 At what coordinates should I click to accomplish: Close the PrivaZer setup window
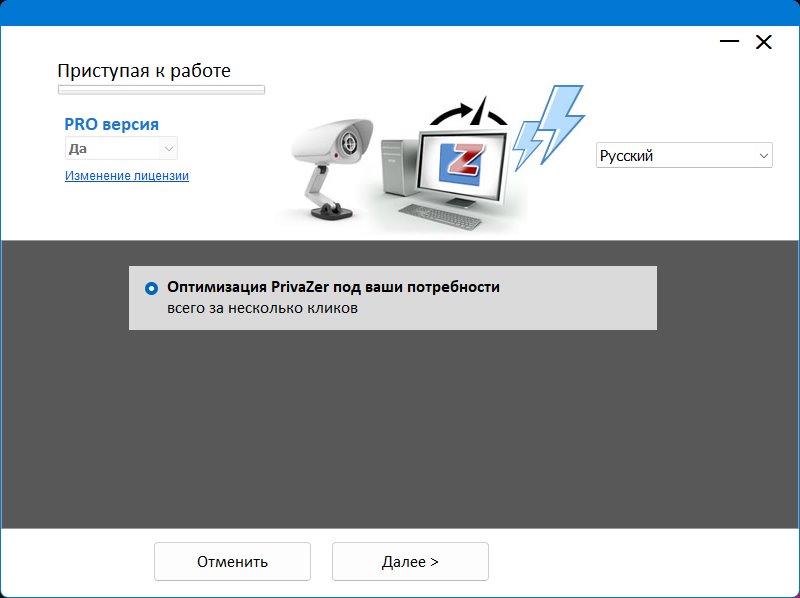[x=764, y=42]
